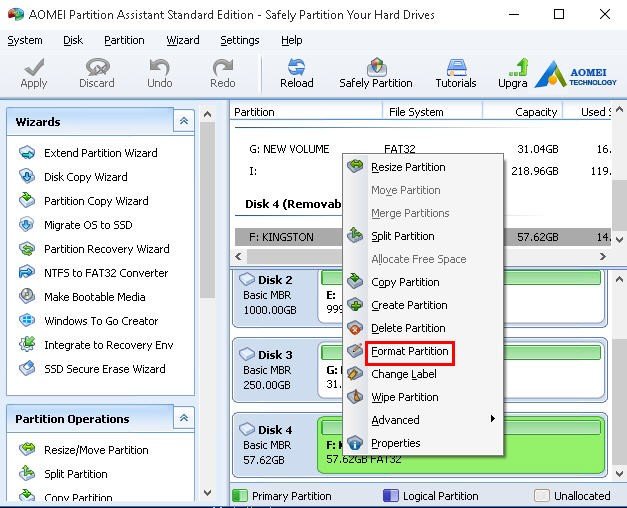Expand the Advanced submenu arrow
Screen dimensions: 627x508
click(493, 418)
